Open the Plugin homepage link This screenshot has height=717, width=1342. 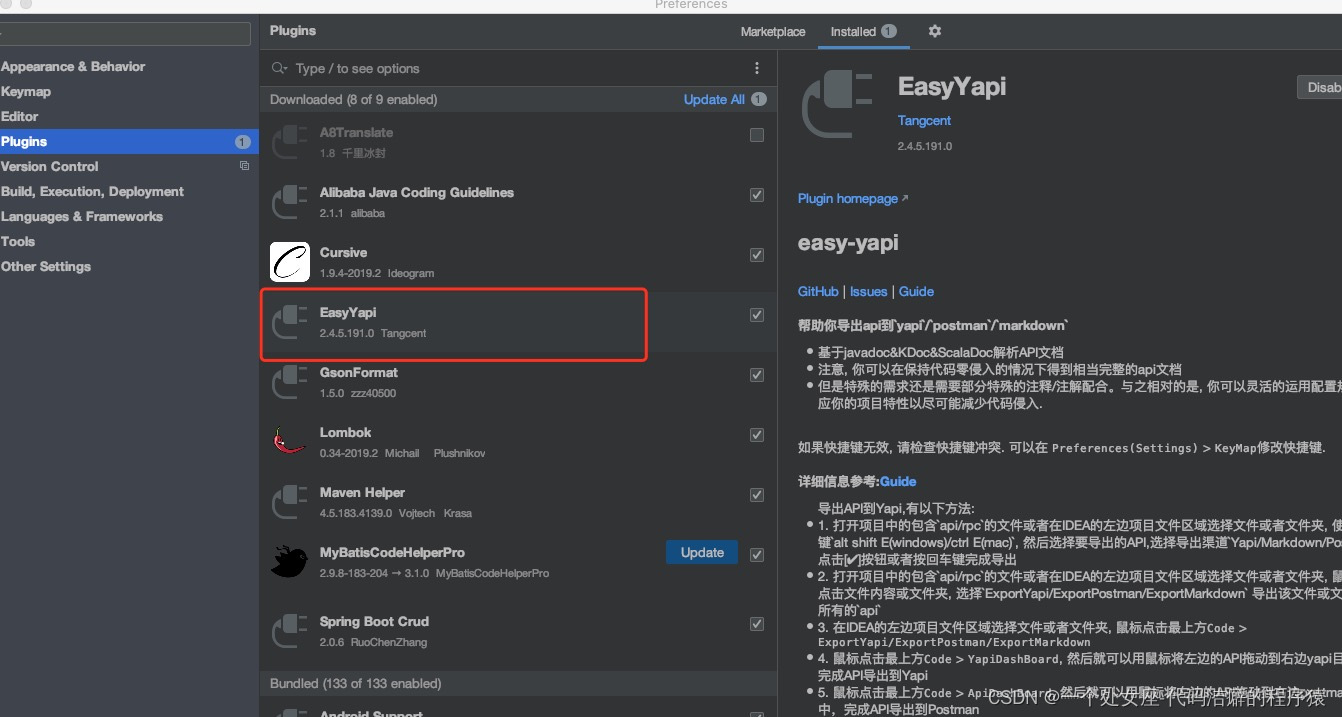pyautogui.click(x=847, y=198)
